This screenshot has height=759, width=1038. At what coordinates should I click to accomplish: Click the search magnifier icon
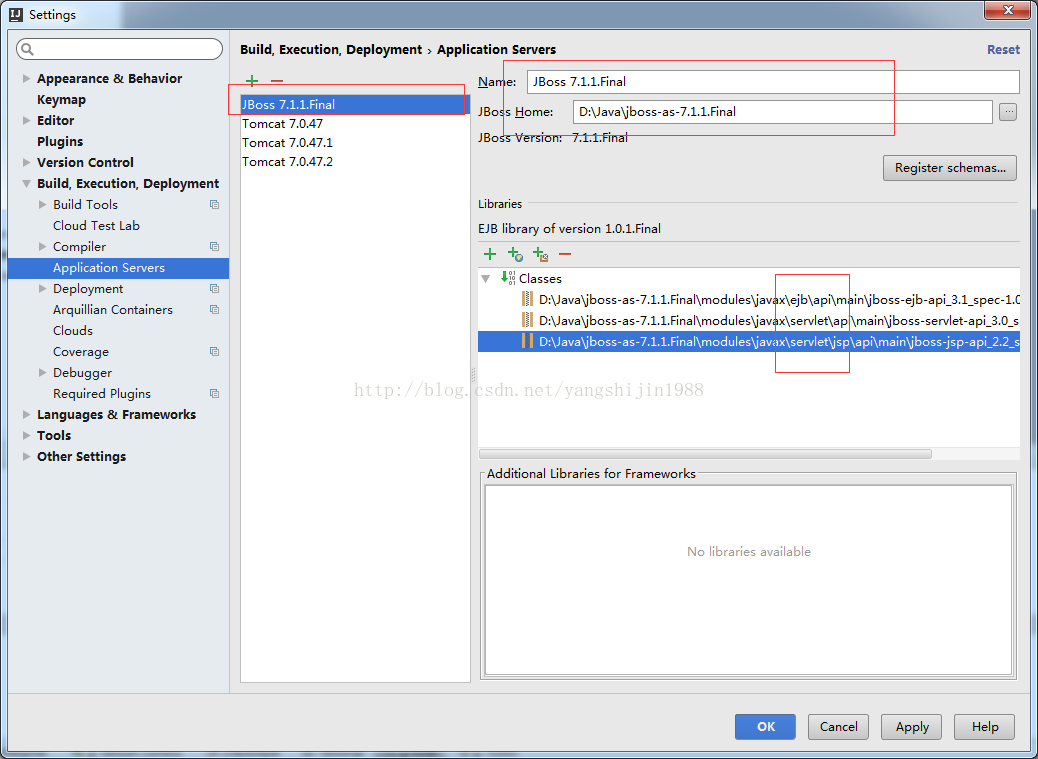pyautogui.click(x=28, y=49)
